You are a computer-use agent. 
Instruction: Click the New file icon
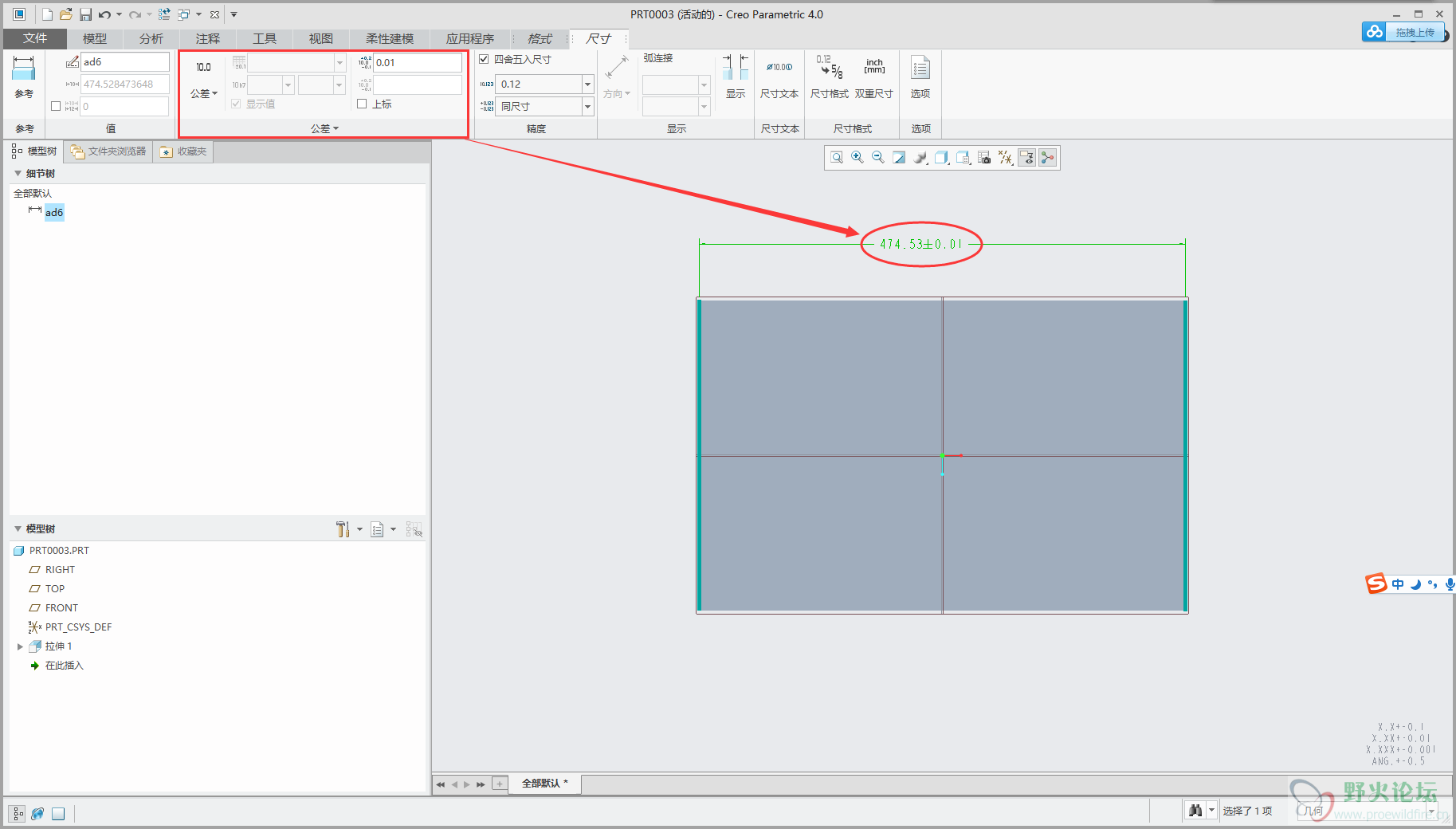[47, 14]
